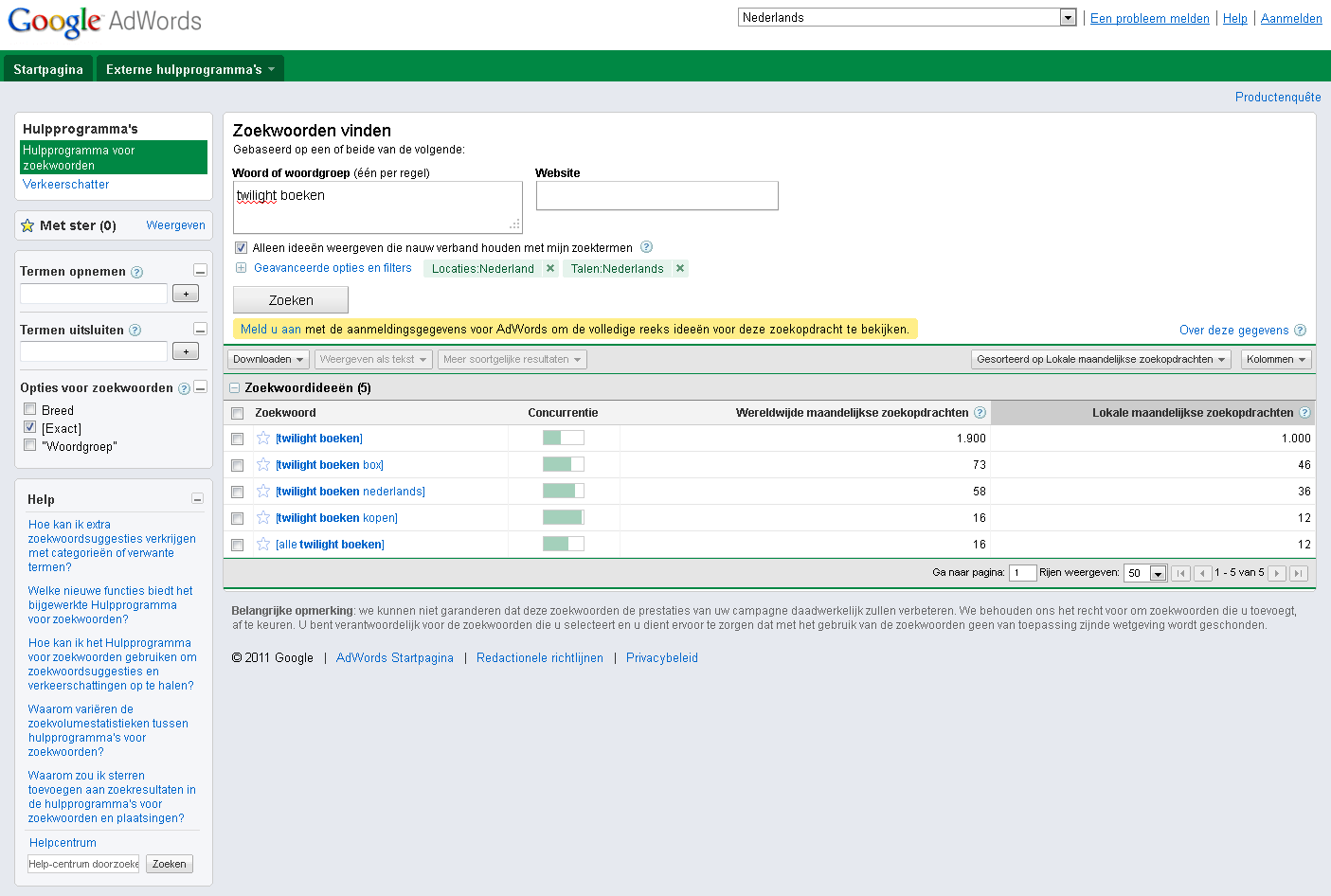Click Meld u aan sign-in link
Image resolution: width=1331 pixels, height=896 pixels.
coord(270,330)
